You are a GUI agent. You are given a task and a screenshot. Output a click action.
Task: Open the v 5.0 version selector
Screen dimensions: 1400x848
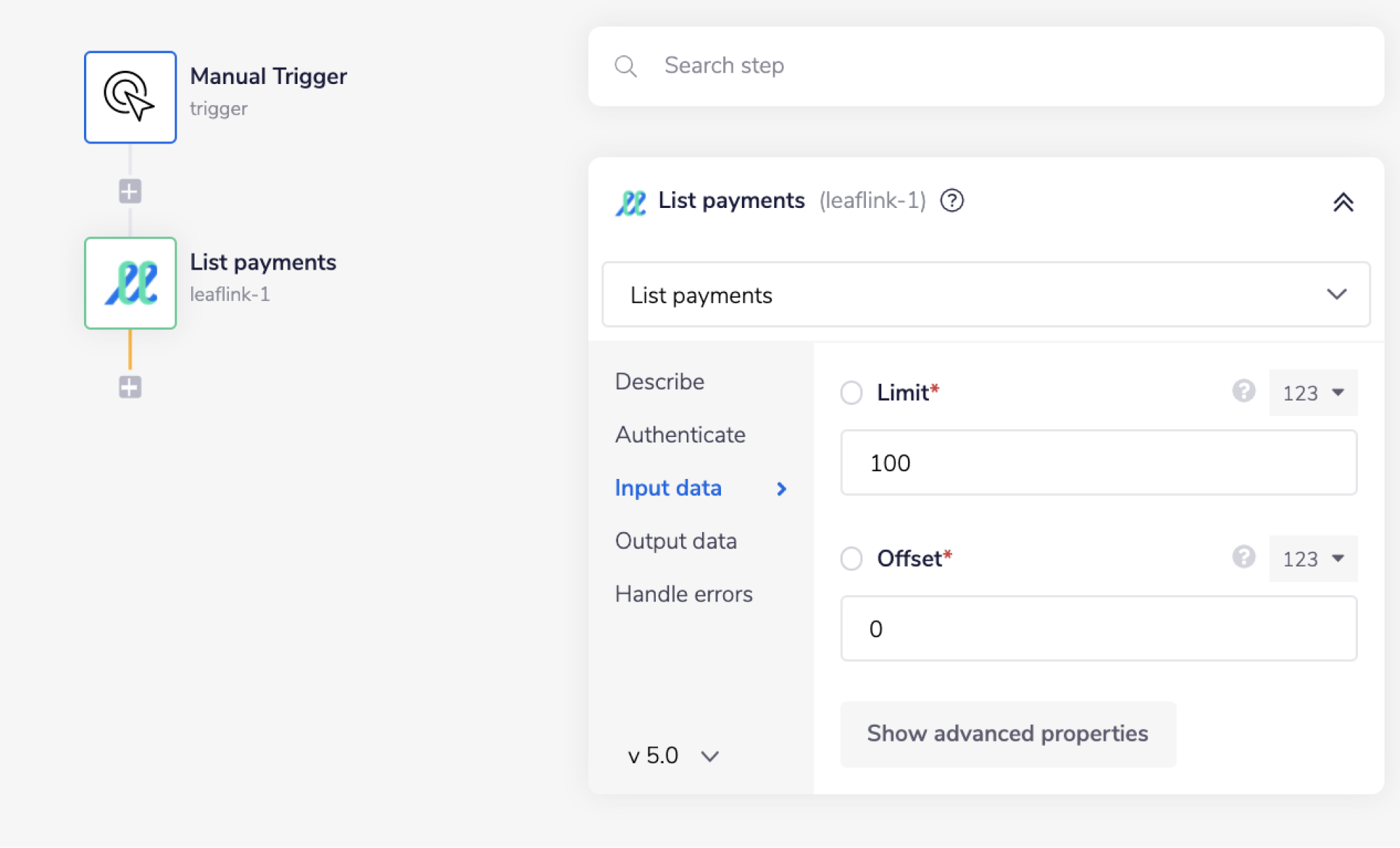(x=673, y=756)
